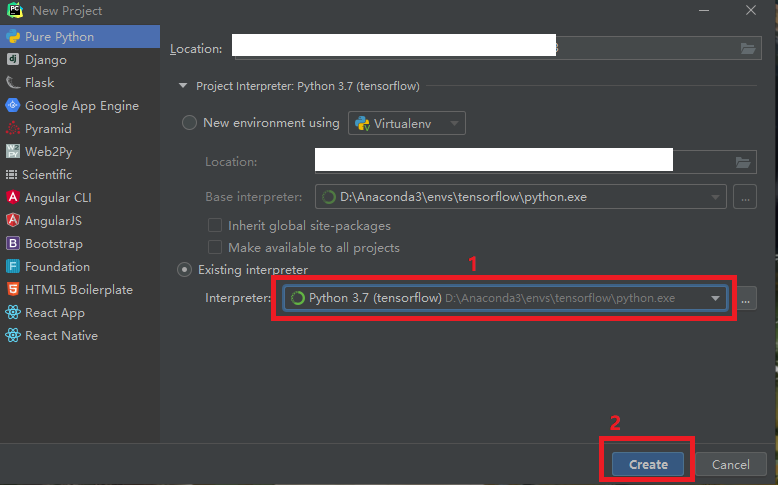Click the Cancel button
778x485 pixels.
[x=730, y=464]
